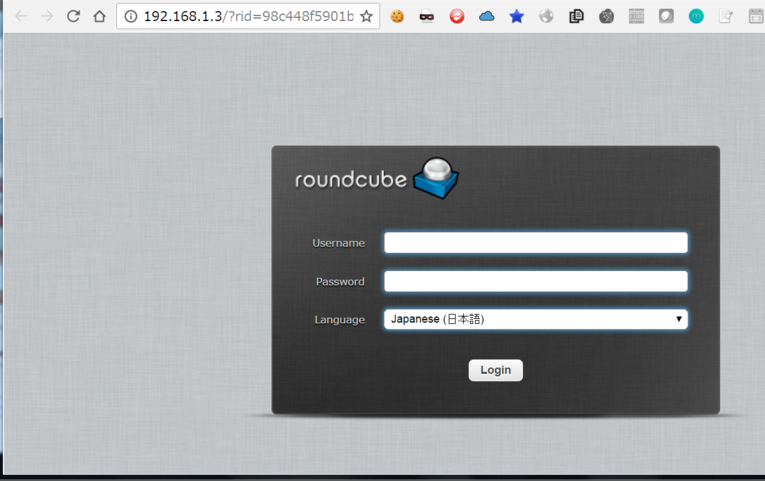Click the Roundcube cube logo
765x481 pixels.
click(436, 178)
